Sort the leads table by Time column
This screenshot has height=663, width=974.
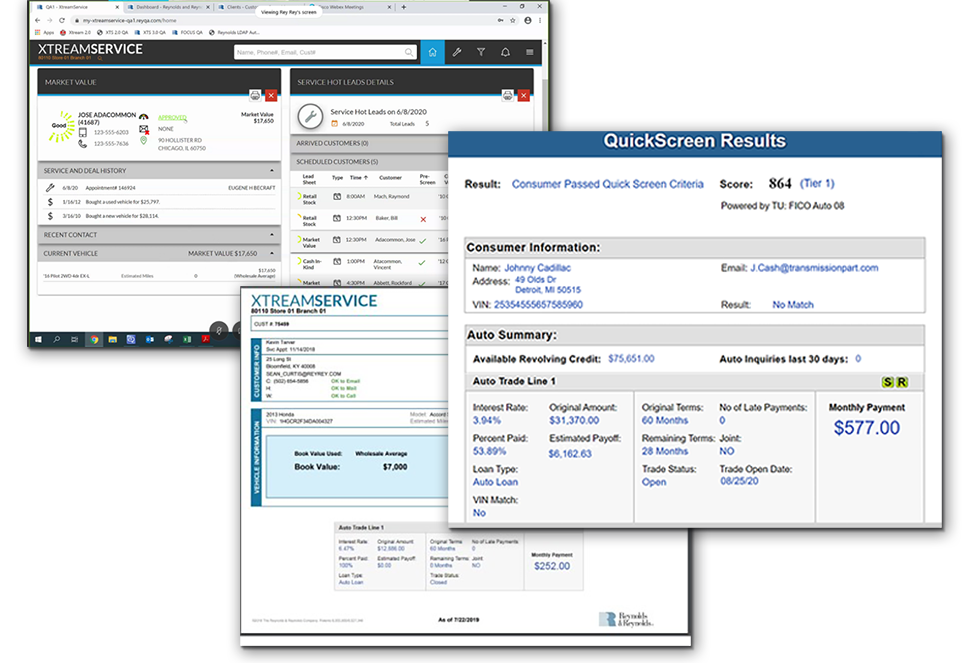click(358, 178)
